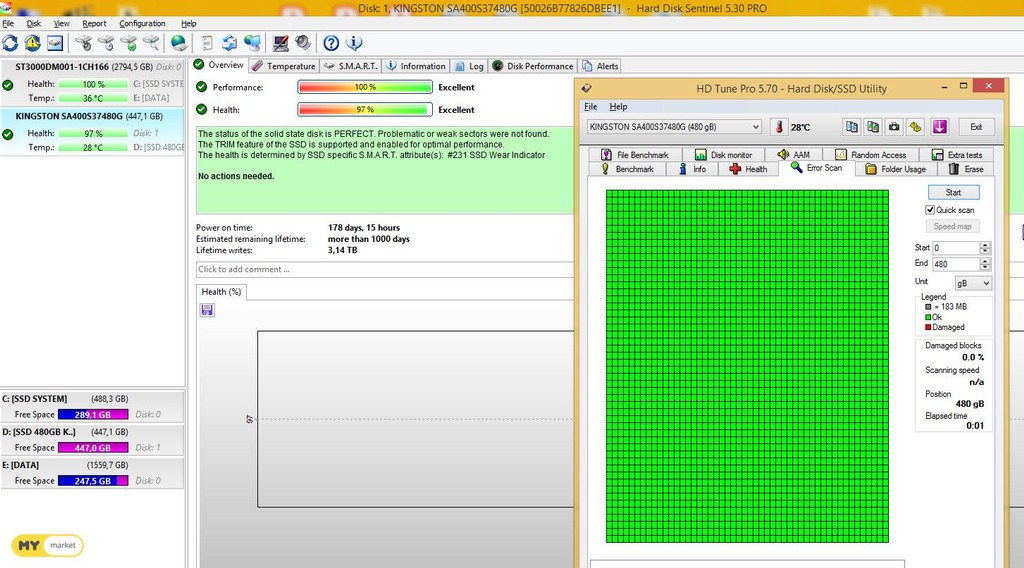Click the camera screenshot icon in HD Tune

pos(894,127)
